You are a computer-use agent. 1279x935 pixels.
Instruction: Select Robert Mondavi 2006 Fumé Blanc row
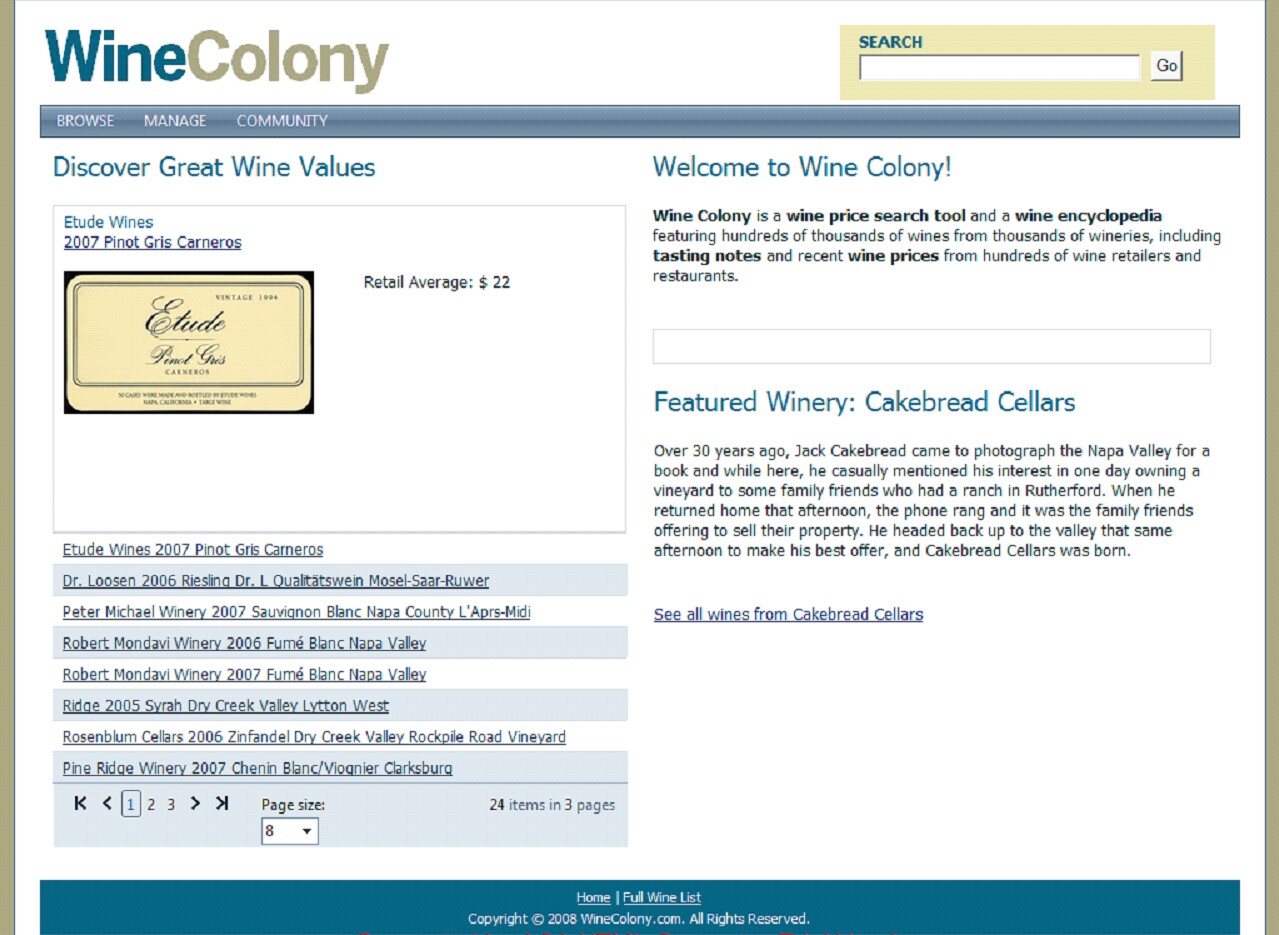tap(340, 643)
